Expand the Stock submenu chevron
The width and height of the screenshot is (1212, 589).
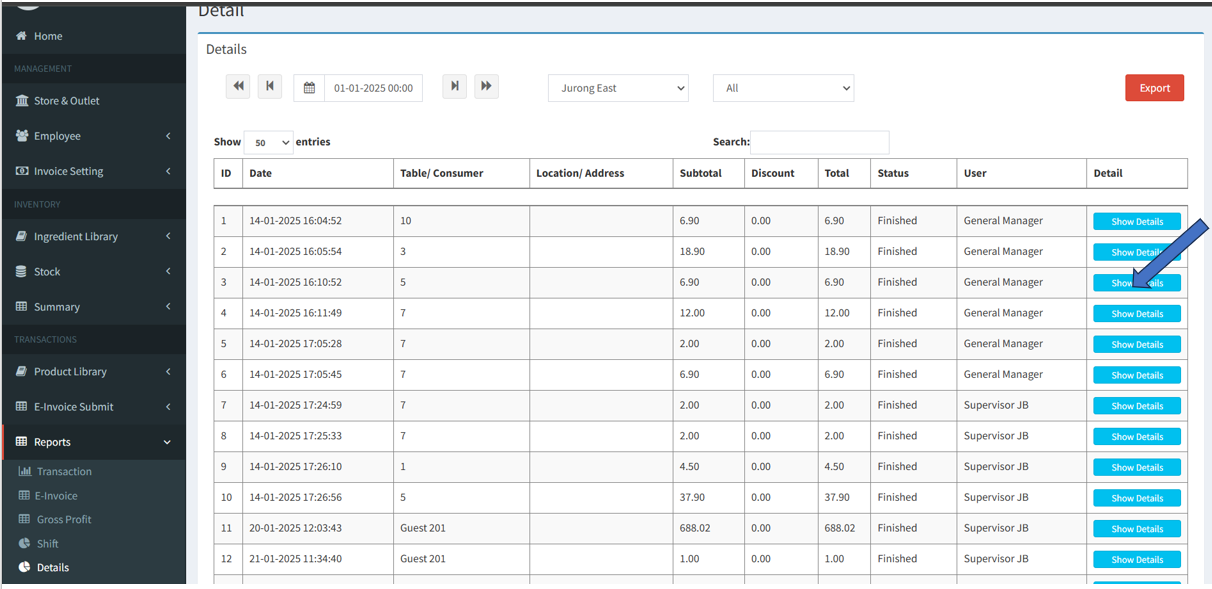click(168, 271)
